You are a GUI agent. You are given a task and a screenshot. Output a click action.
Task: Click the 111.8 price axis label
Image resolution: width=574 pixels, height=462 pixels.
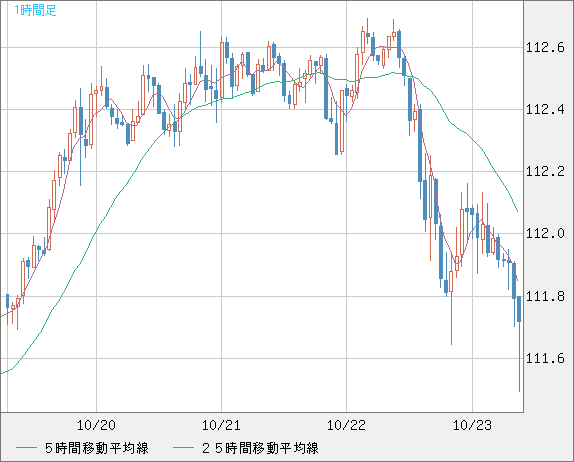[x=545, y=296]
